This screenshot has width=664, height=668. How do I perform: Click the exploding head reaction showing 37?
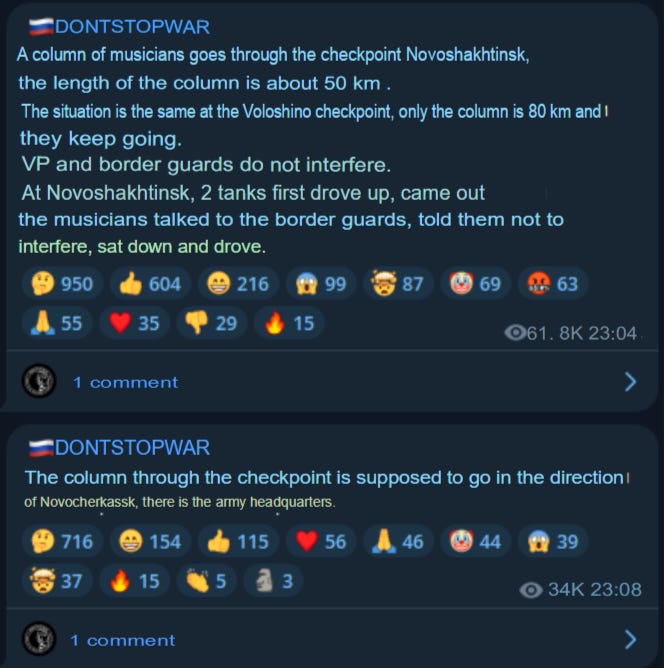coord(57,581)
